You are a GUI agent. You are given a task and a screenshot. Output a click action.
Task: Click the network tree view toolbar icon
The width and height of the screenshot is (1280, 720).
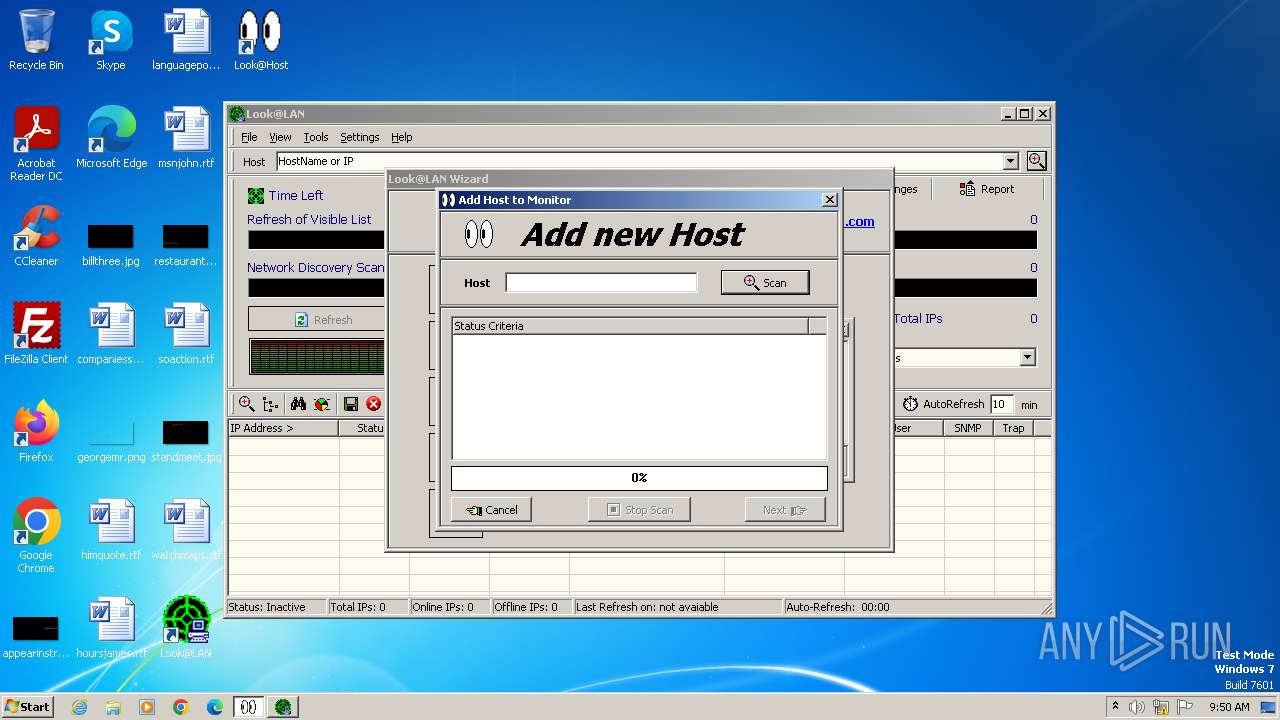271,404
